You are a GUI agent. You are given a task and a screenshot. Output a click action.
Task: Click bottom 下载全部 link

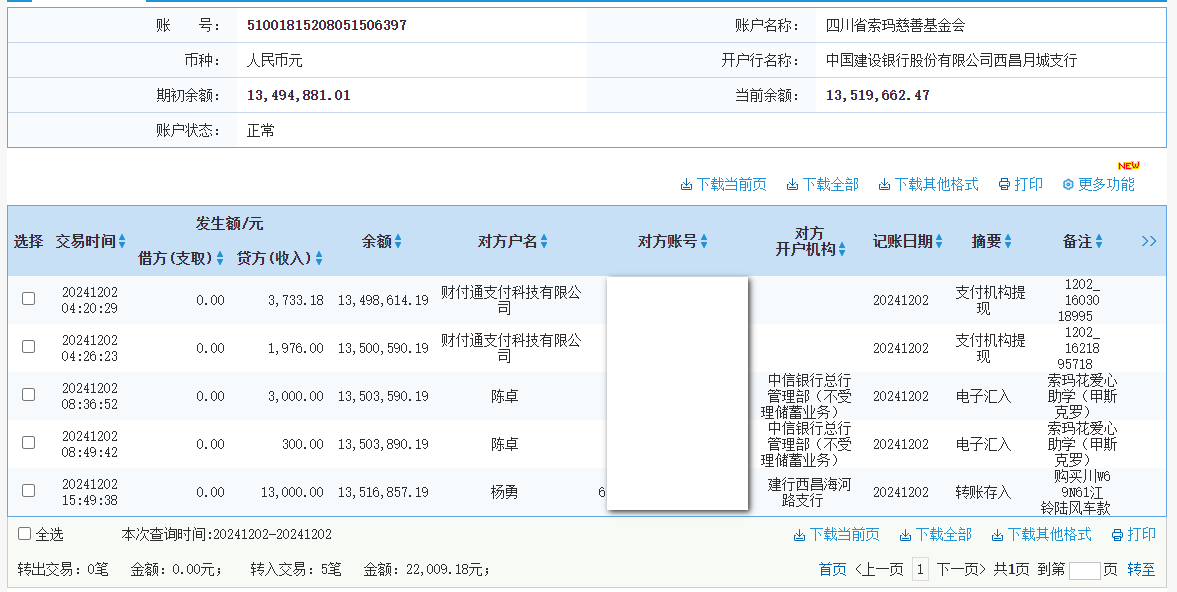[x=935, y=534]
